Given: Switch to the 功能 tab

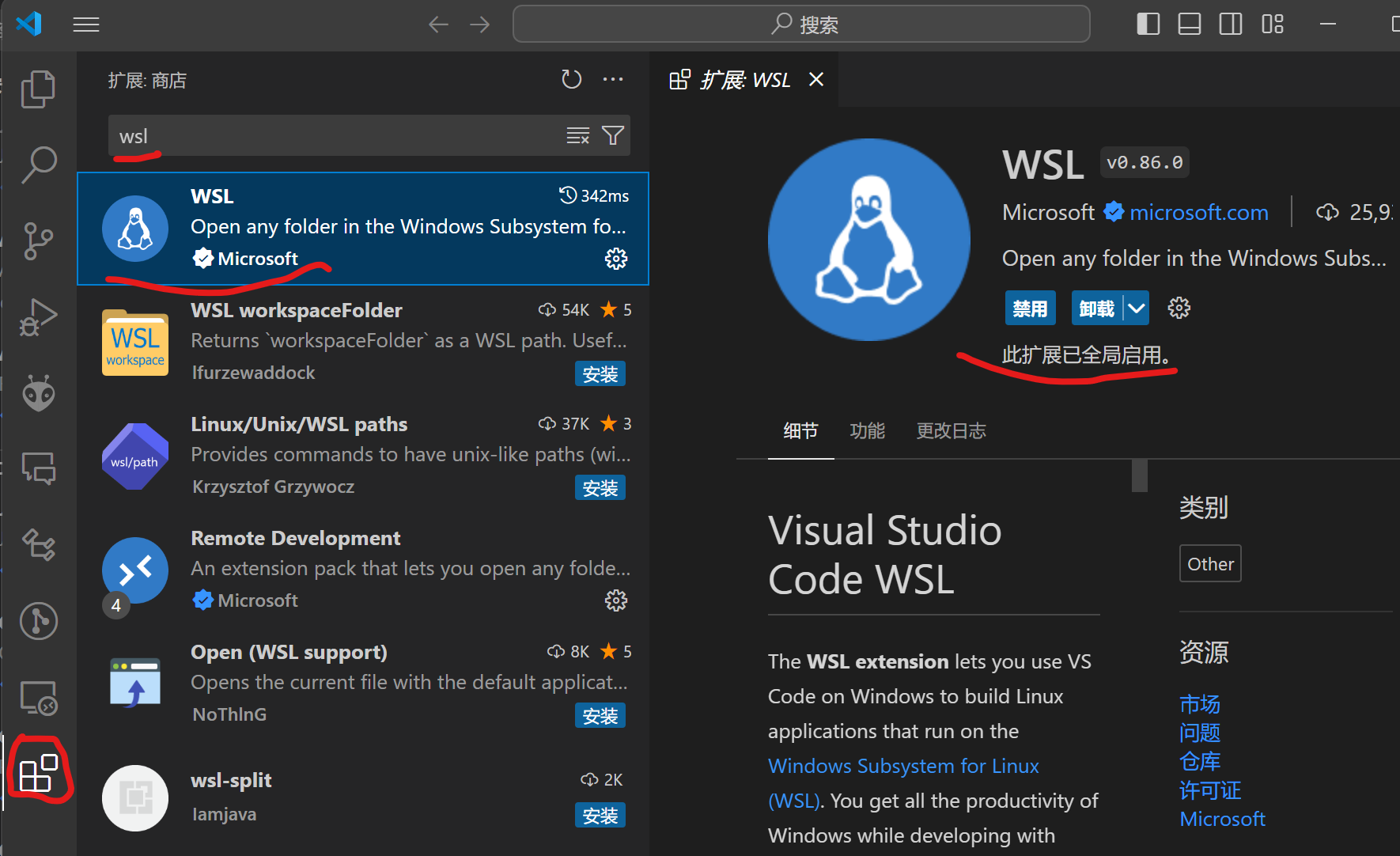Looking at the screenshot, I should pos(867,431).
